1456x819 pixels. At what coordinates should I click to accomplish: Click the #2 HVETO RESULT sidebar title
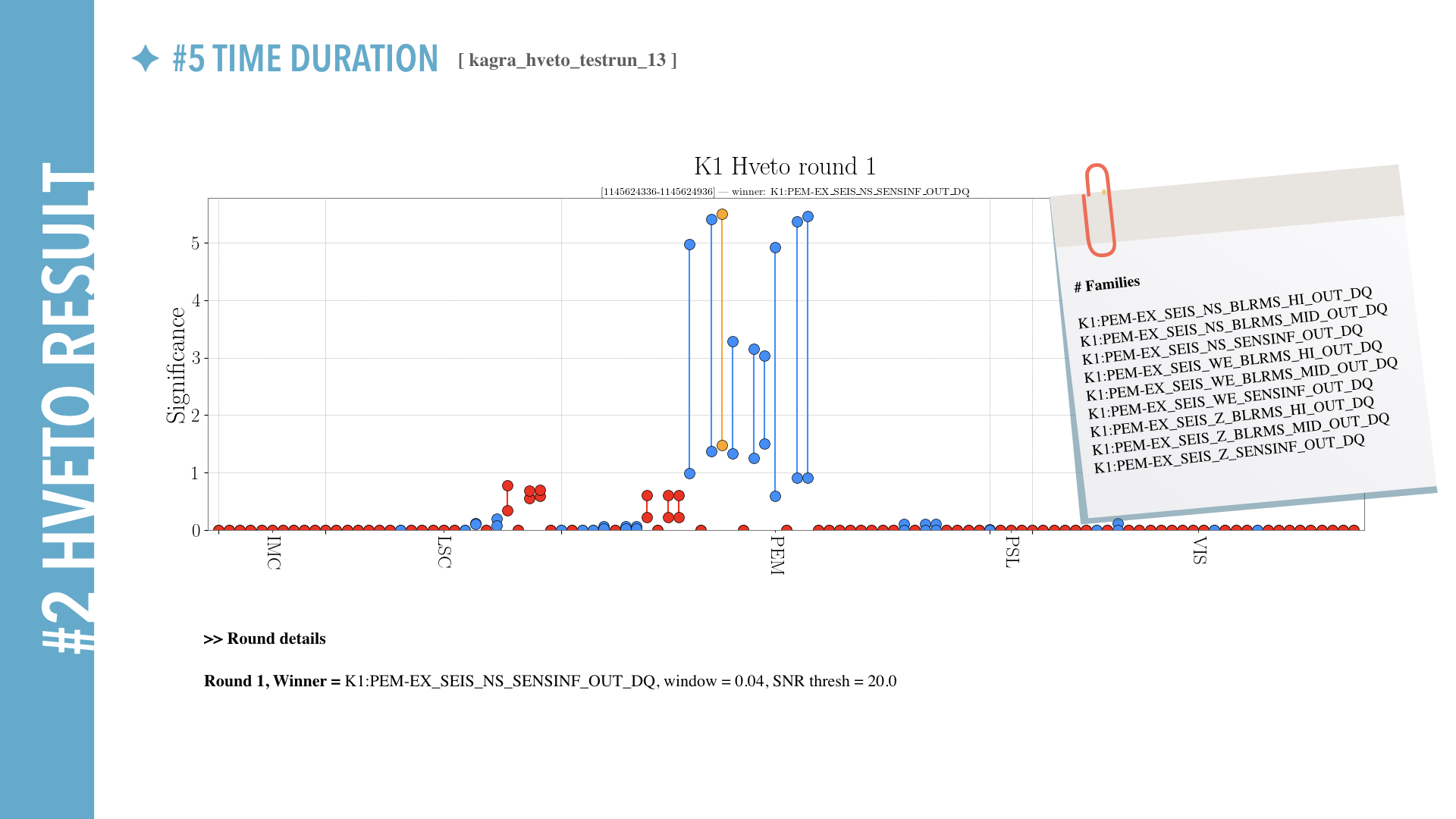point(67,408)
